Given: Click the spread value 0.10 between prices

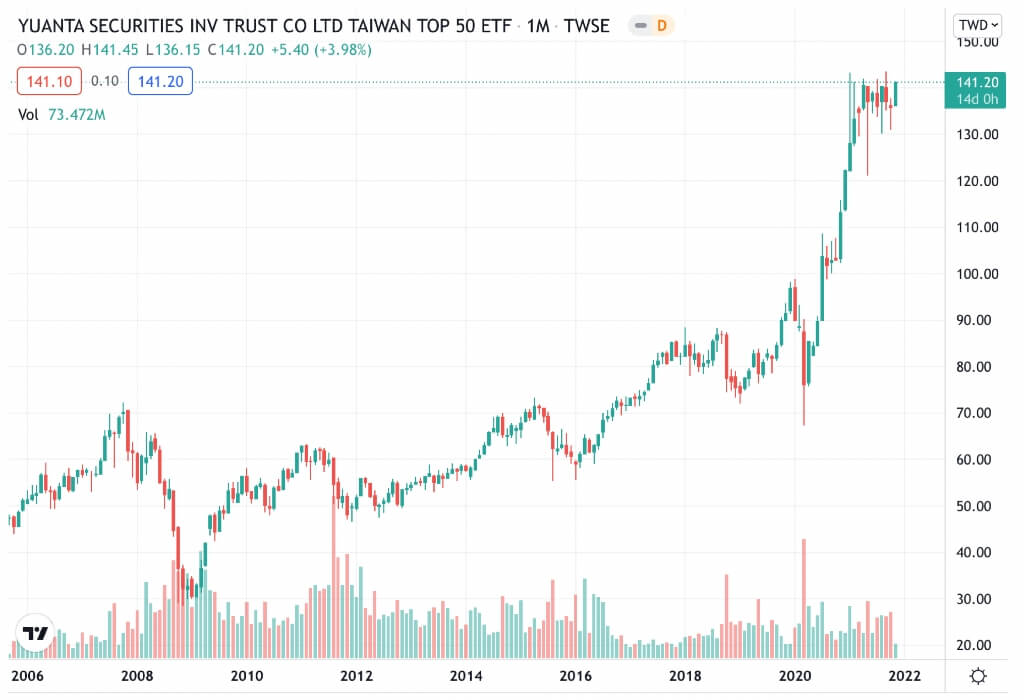Looking at the screenshot, I should pos(104,81).
